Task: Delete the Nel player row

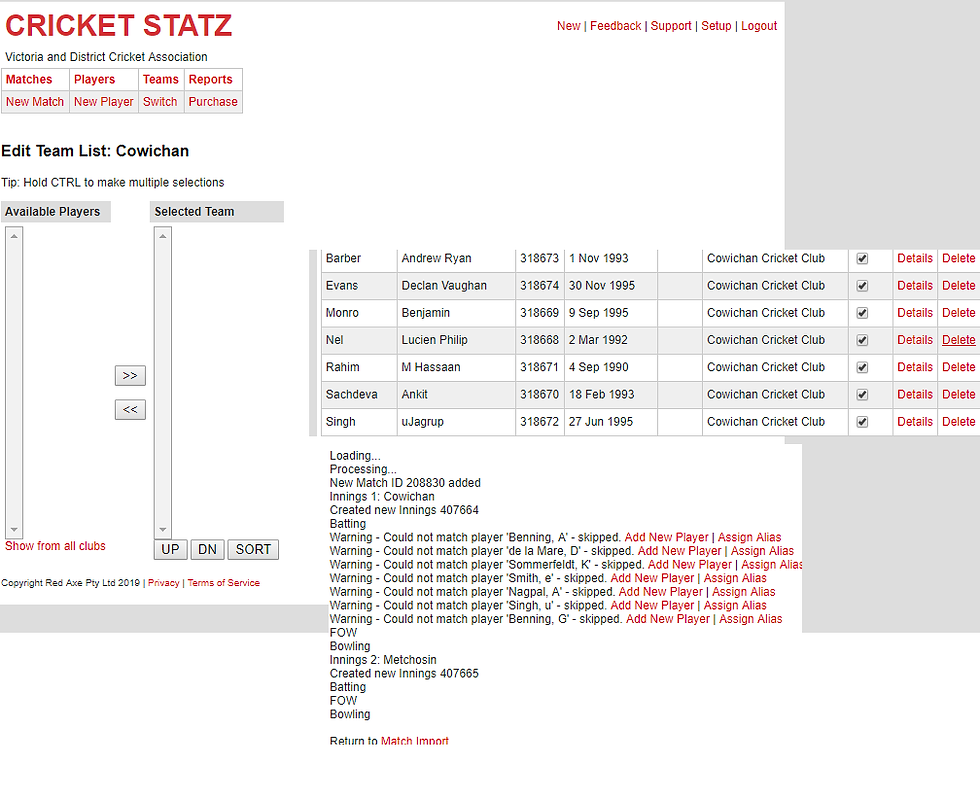Action: 959,340
